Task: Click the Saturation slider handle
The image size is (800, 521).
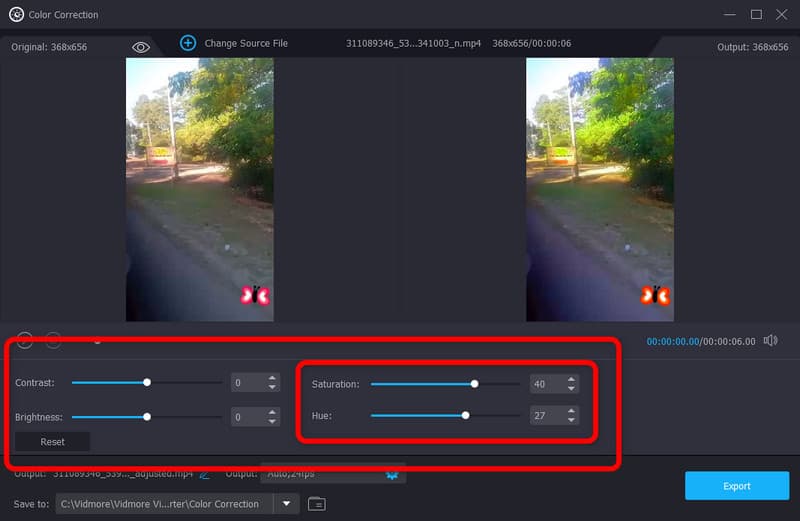Action: coord(475,383)
